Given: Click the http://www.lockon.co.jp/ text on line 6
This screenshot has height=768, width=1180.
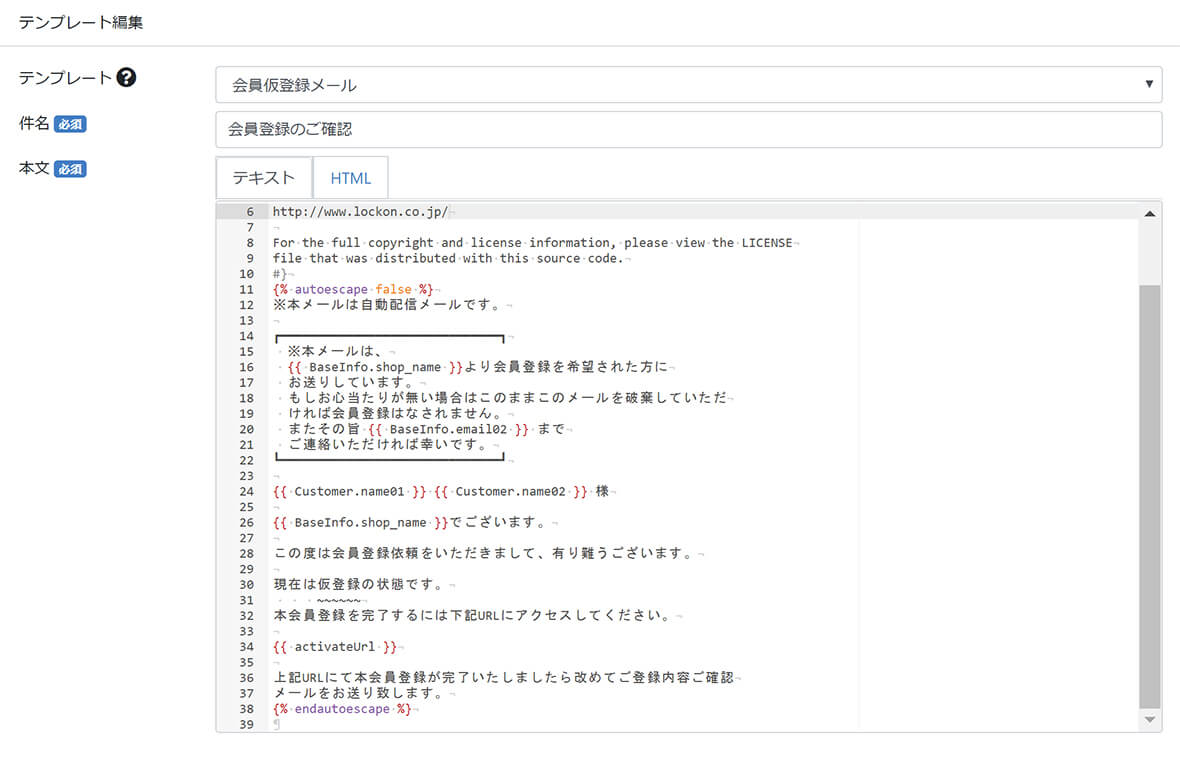Looking at the screenshot, I should tap(360, 212).
